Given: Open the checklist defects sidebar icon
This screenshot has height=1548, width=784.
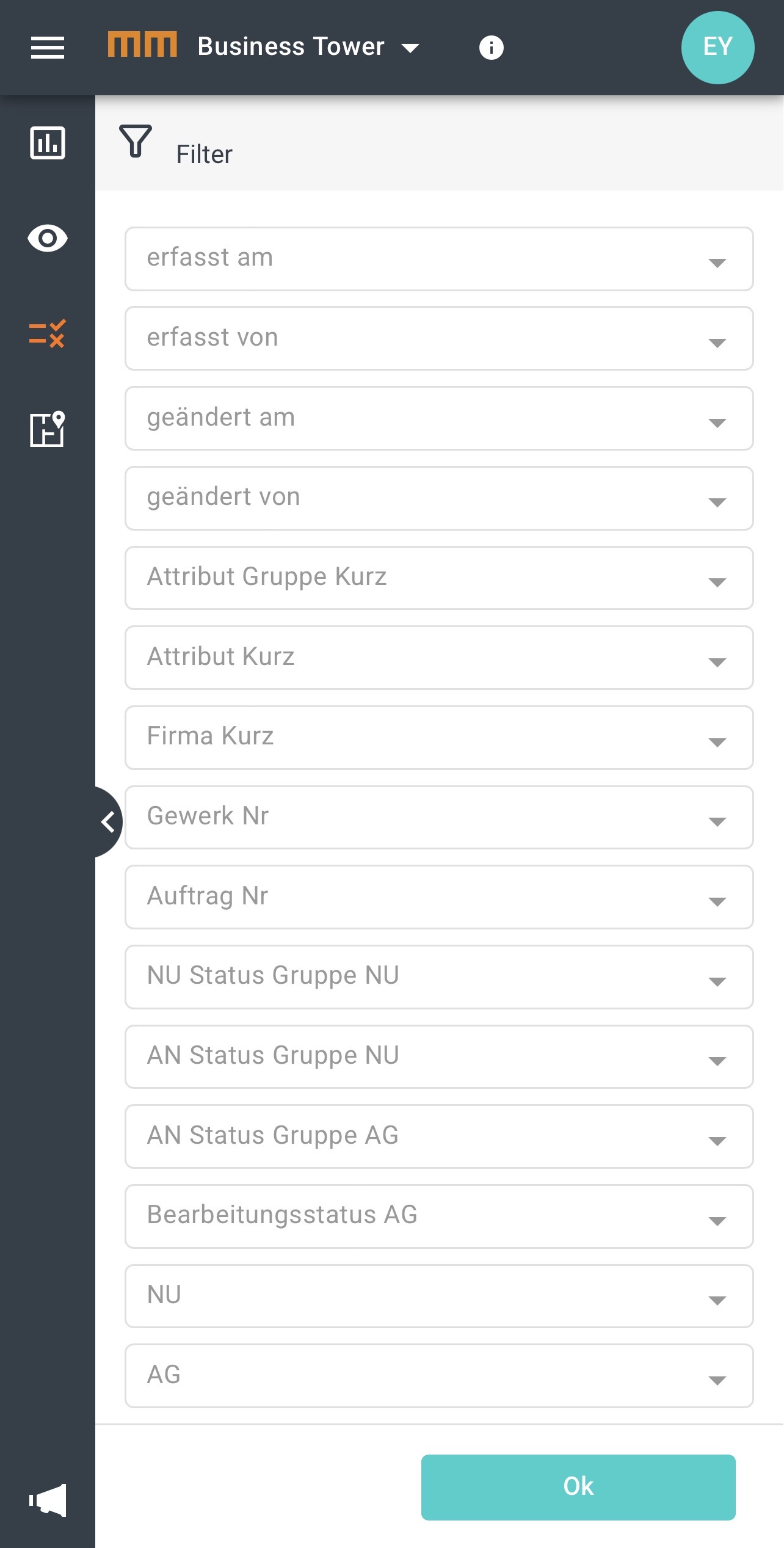Looking at the screenshot, I should tap(48, 333).
